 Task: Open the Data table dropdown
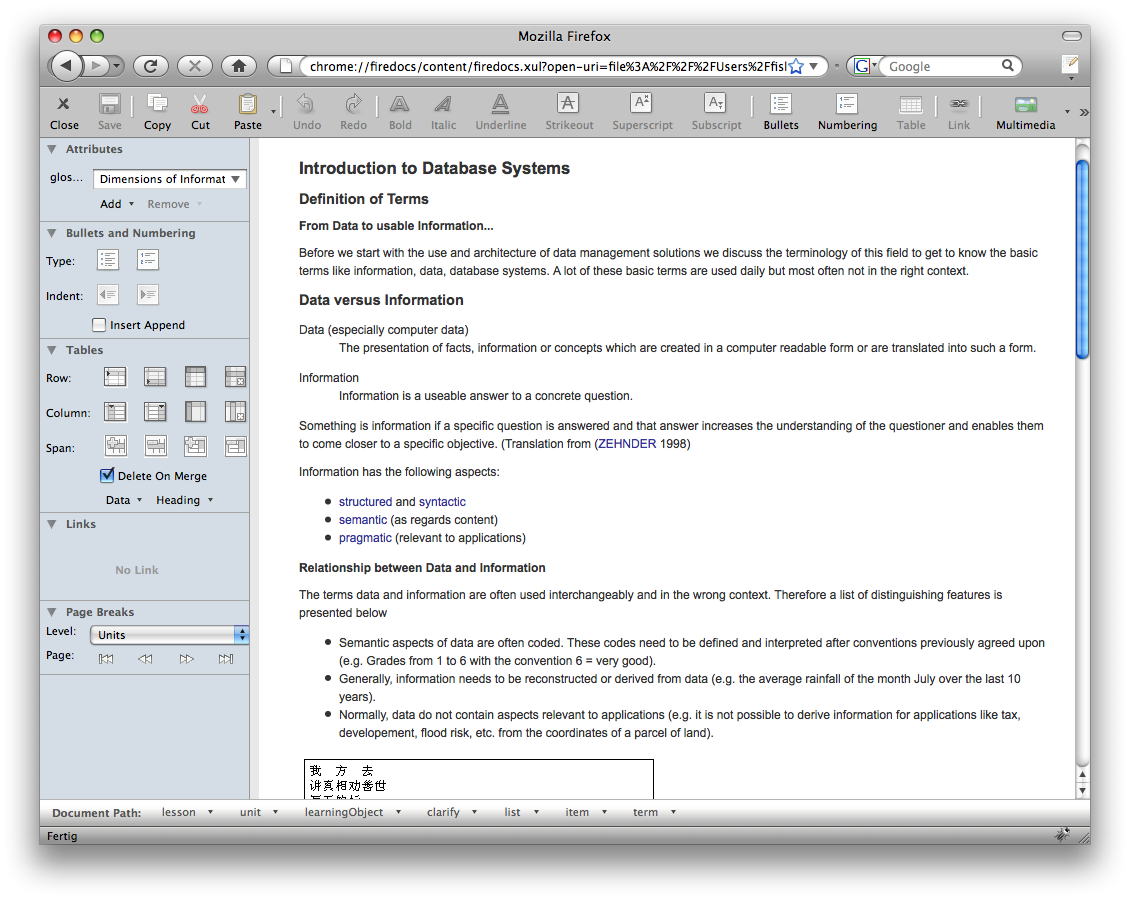click(124, 500)
